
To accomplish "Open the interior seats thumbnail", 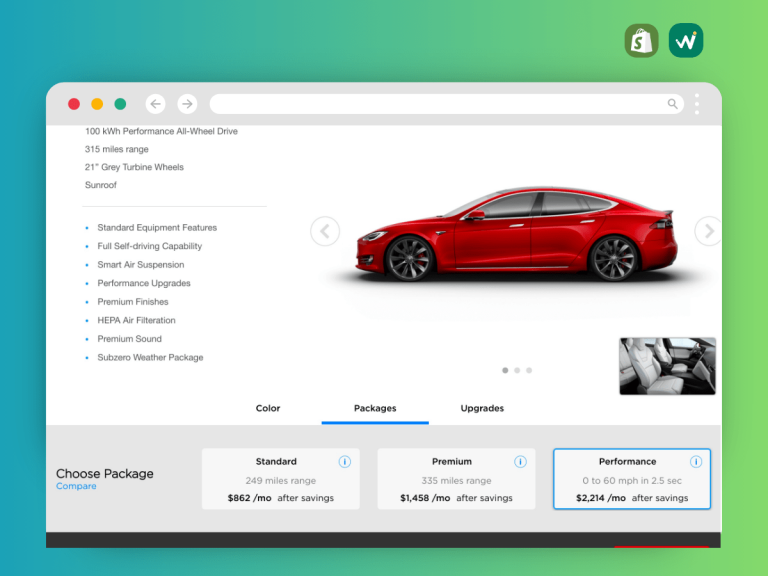I will 667,366.
